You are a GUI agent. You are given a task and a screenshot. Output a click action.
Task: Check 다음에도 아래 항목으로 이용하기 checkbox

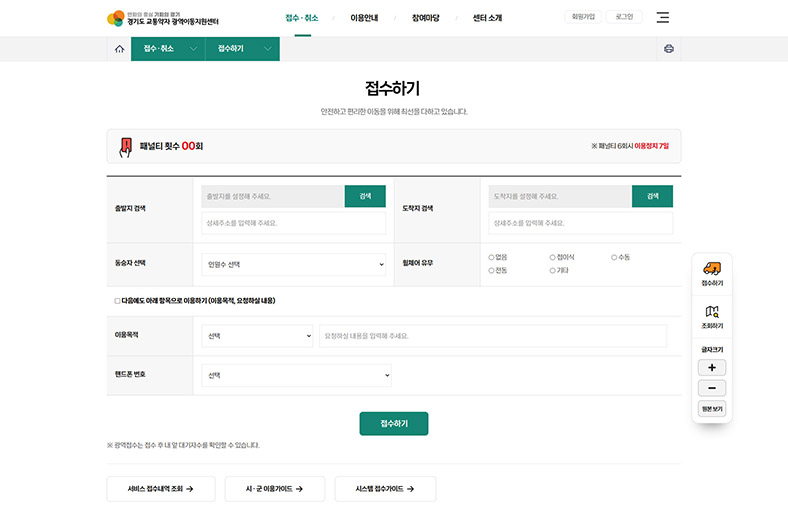117,300
